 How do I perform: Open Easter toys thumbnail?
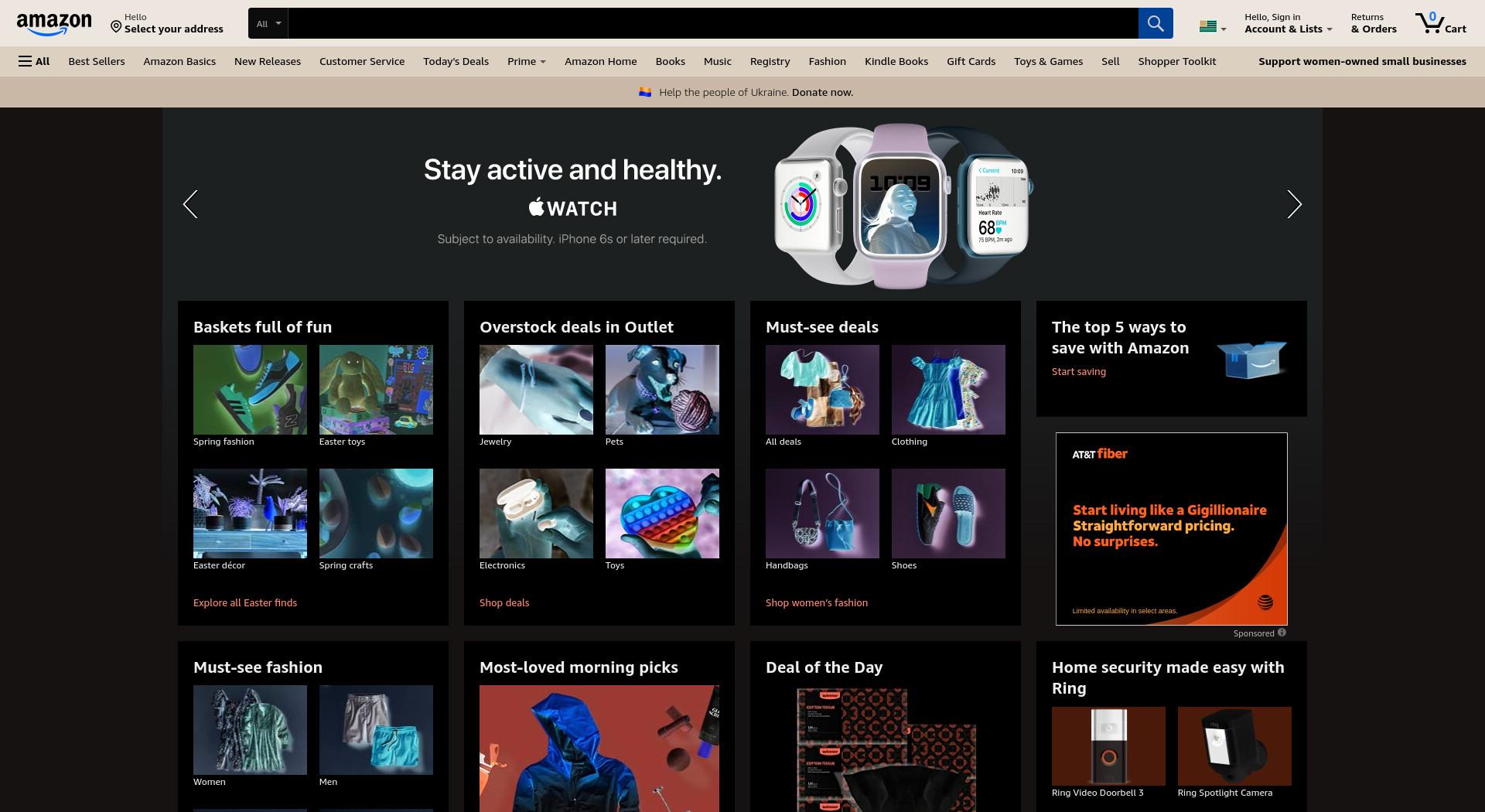pyautogui.click(x=376, y=390)
